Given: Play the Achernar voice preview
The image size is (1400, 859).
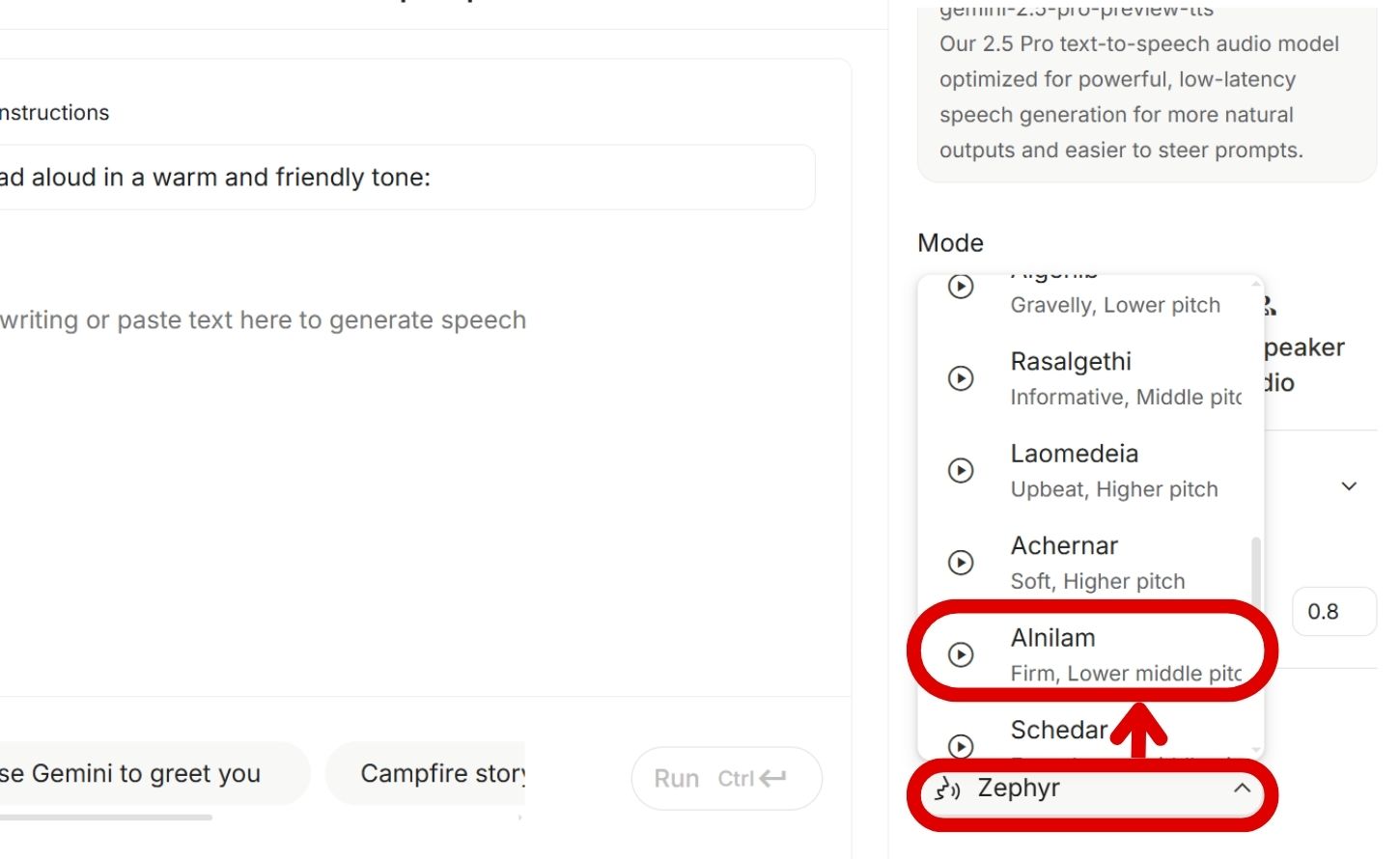Looking at the screenshot, I should coord(960,563).
